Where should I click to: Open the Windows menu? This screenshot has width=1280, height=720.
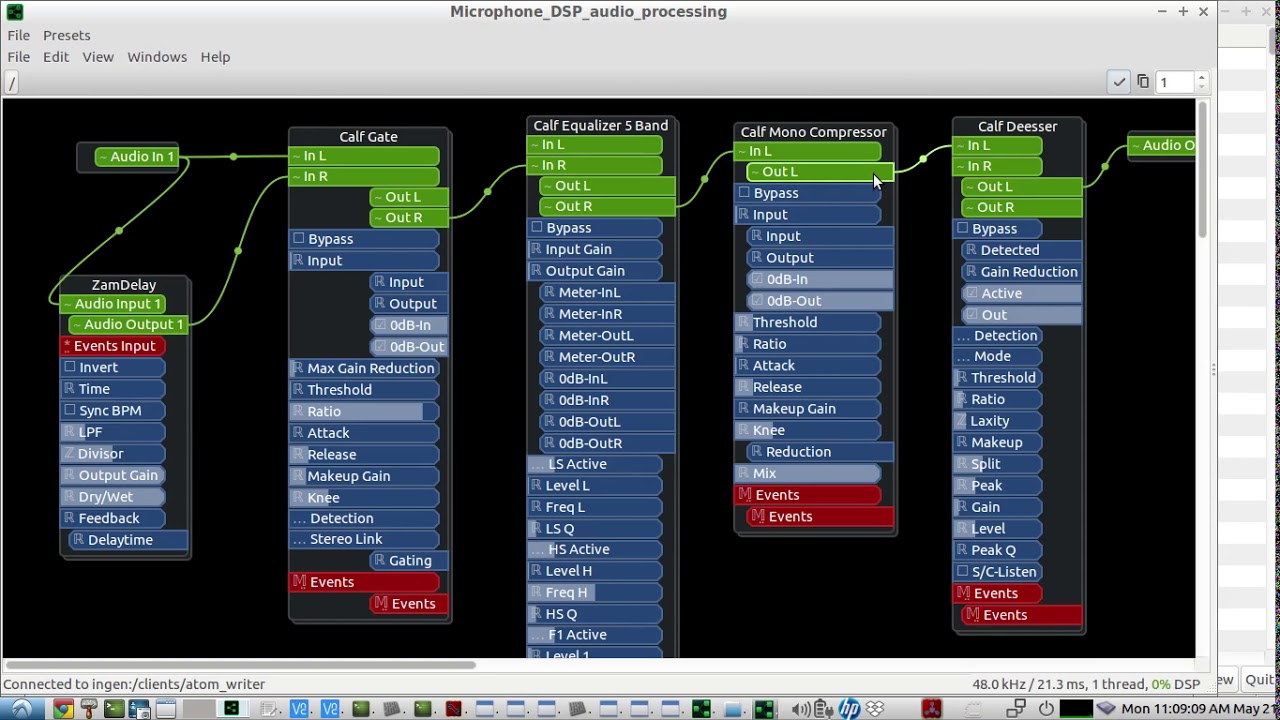click(x=157, y=57)
